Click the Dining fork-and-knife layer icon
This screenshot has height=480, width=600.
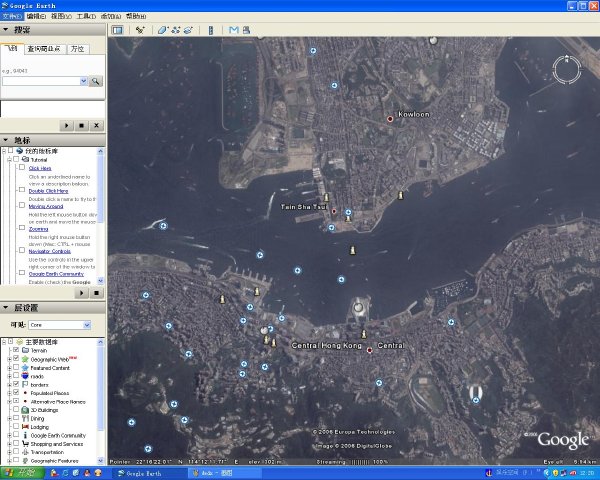(x=25, y=418)
